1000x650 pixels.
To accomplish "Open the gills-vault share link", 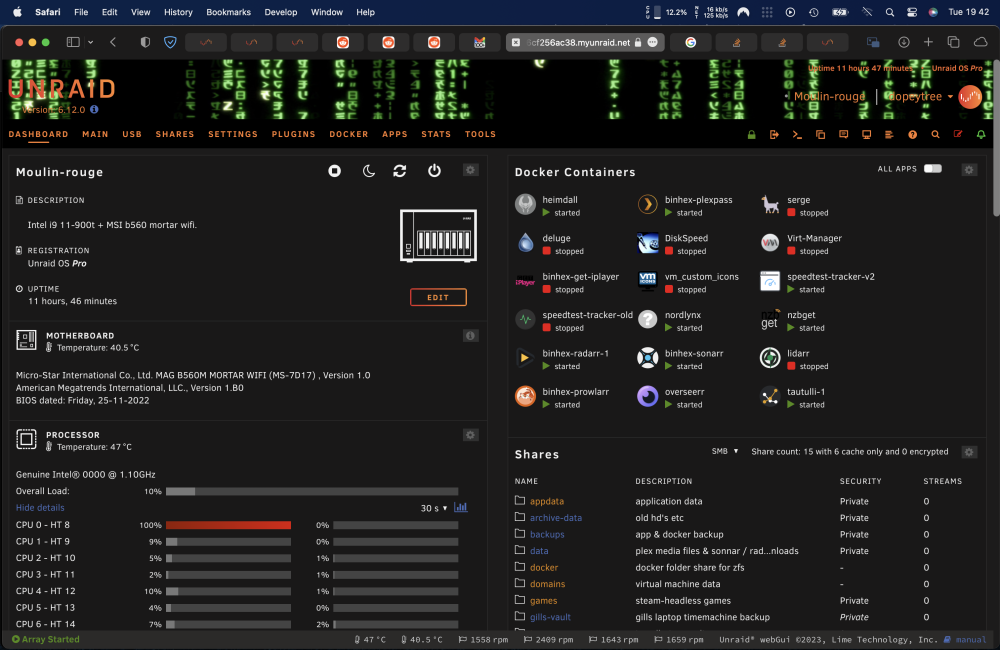I will point(550,617).
